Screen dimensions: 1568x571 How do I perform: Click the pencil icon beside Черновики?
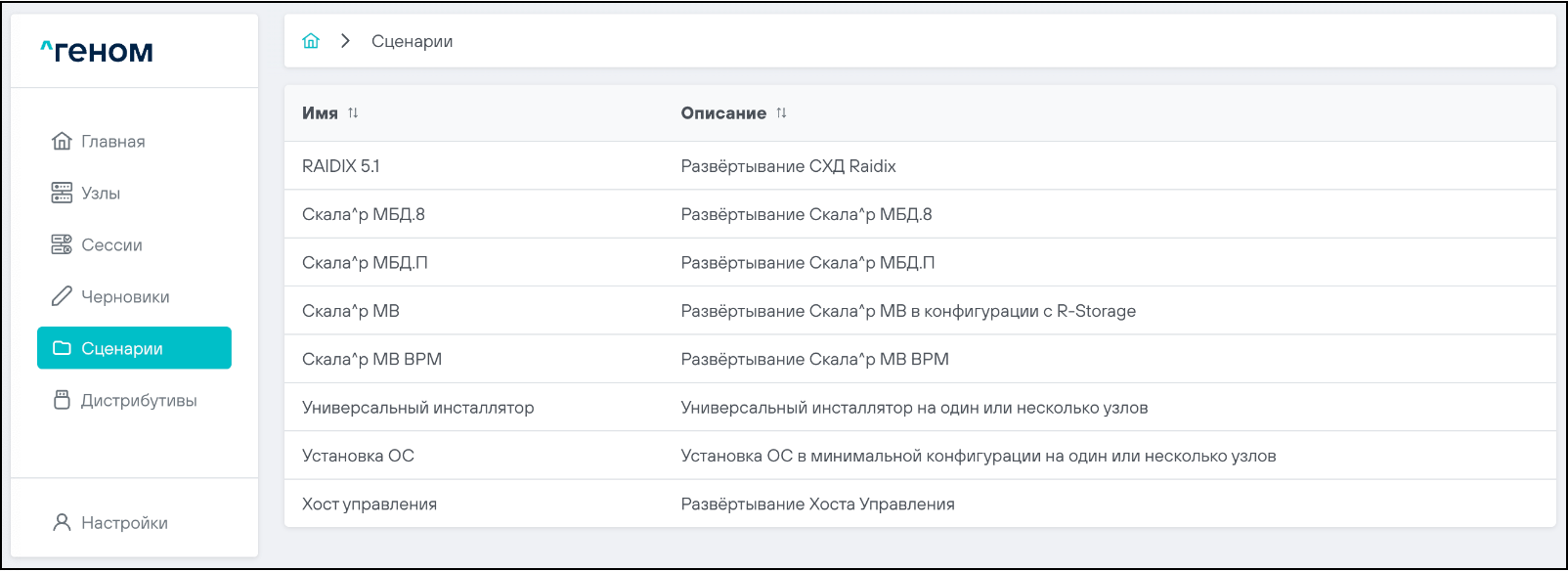coord(62,296)
